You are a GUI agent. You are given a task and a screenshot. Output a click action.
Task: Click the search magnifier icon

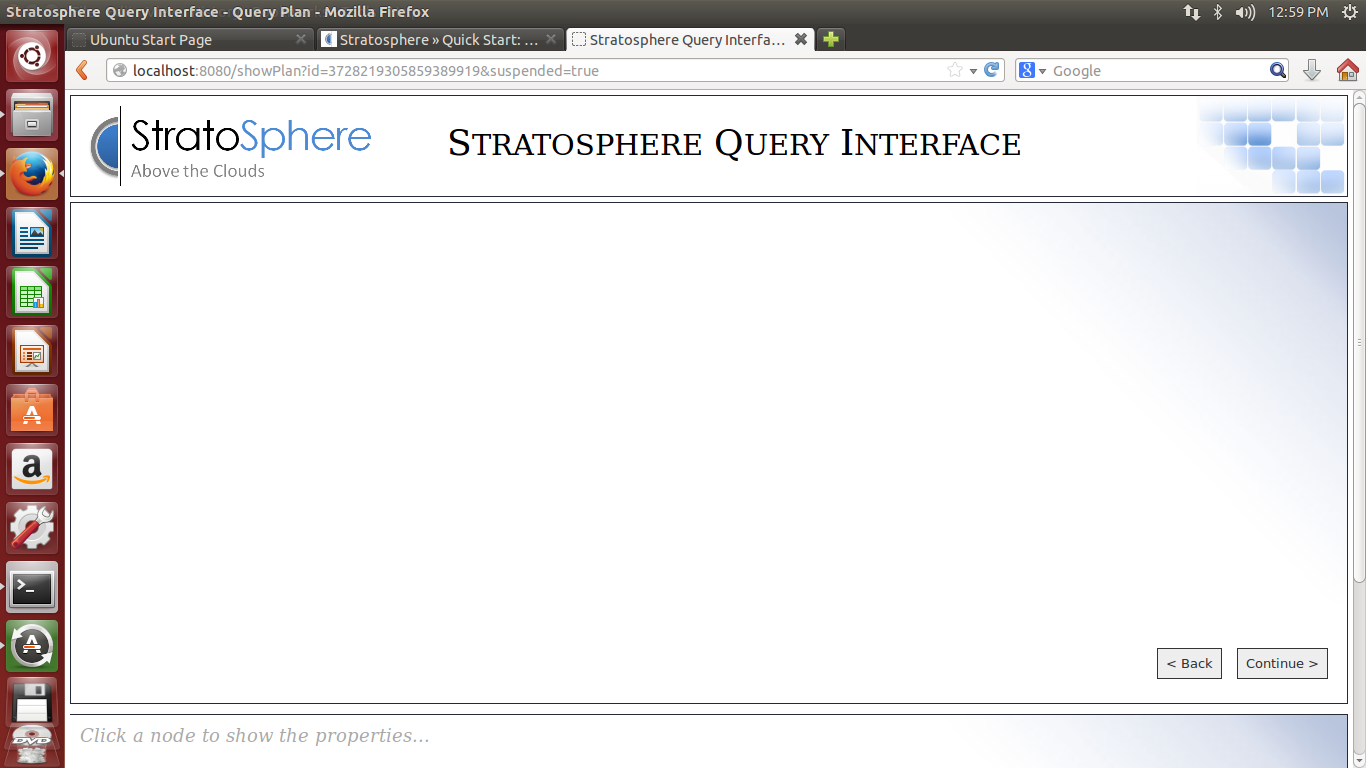(x=1278, y=70)
